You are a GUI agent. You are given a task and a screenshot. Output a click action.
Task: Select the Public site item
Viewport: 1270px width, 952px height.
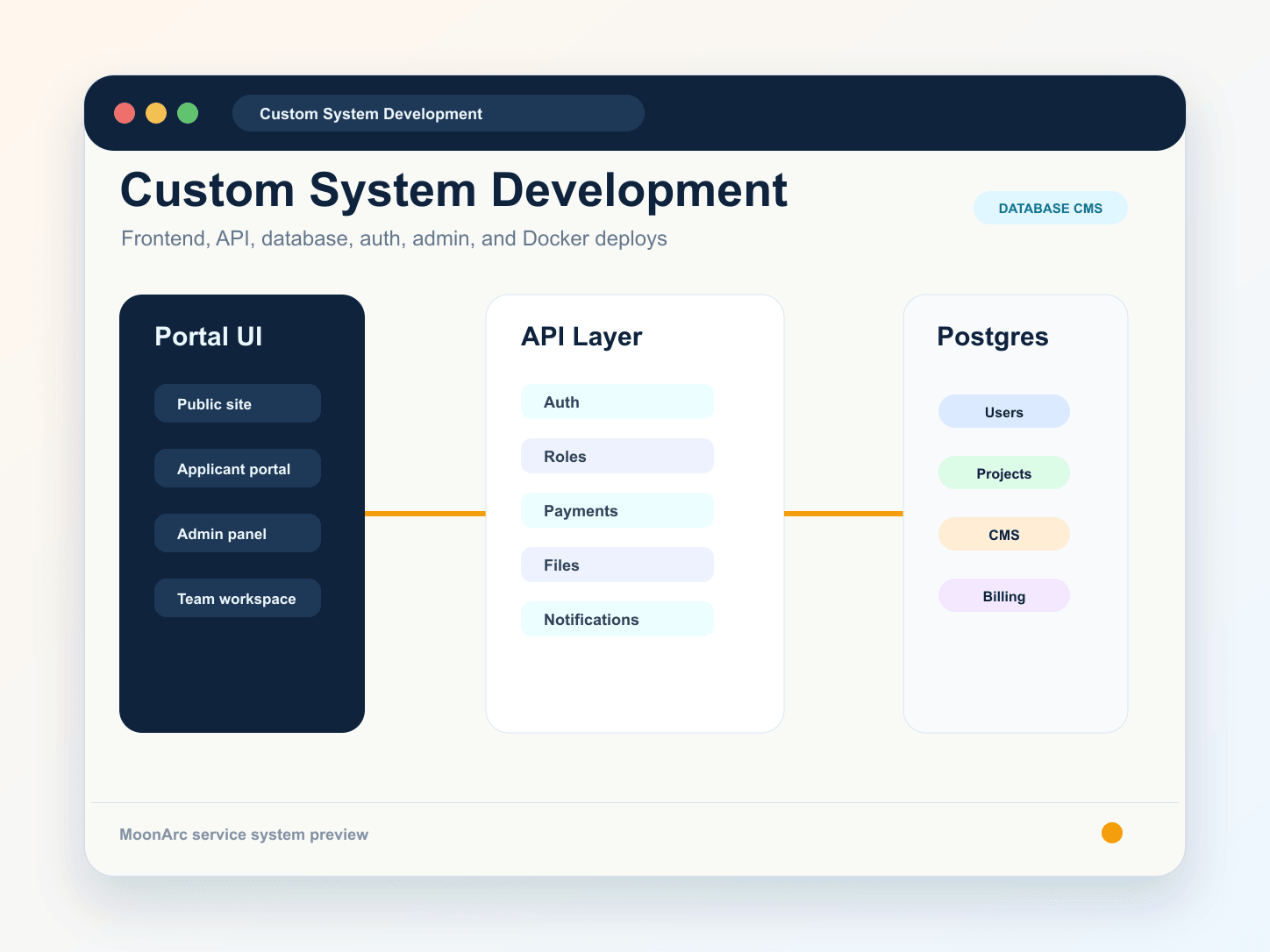coord(238,403)
